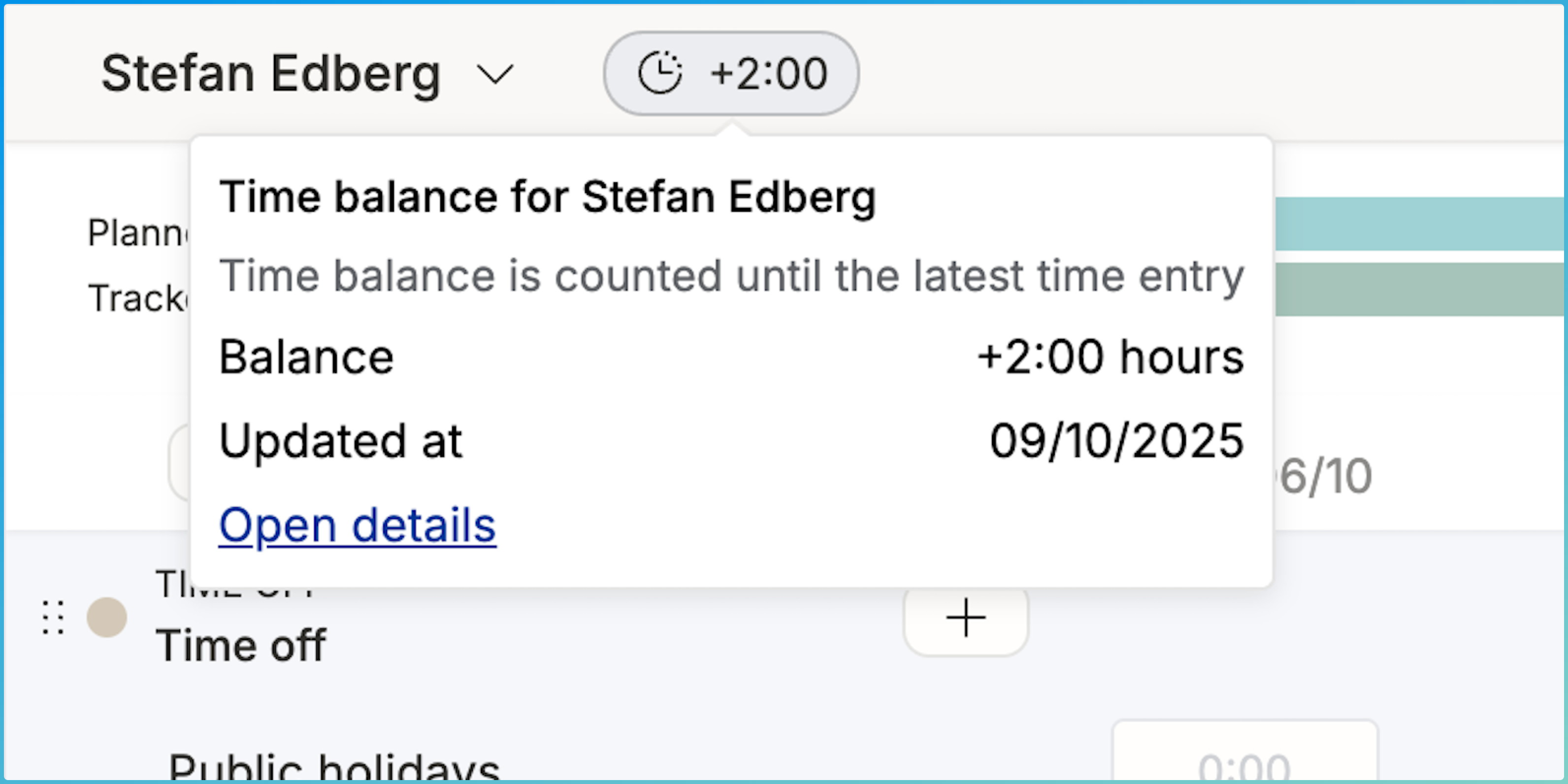The height and width of the screenshot is (784, 1568).
Task: Select the Time off row label
Action: [x=241, y=645]
